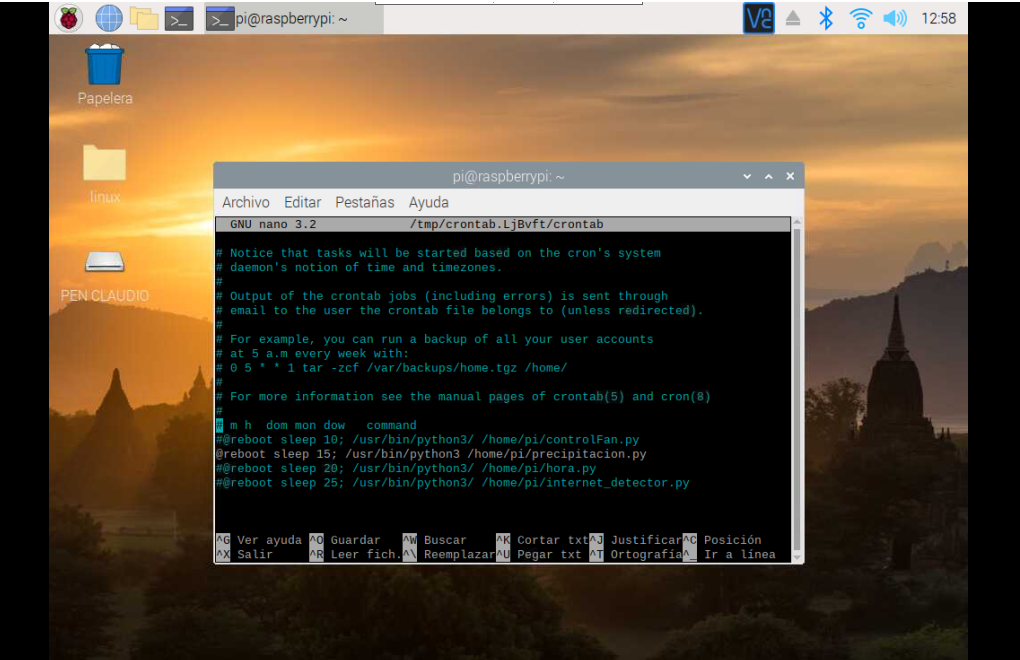
Task: Open the Pestañas menu
Action: coord(364,202)
